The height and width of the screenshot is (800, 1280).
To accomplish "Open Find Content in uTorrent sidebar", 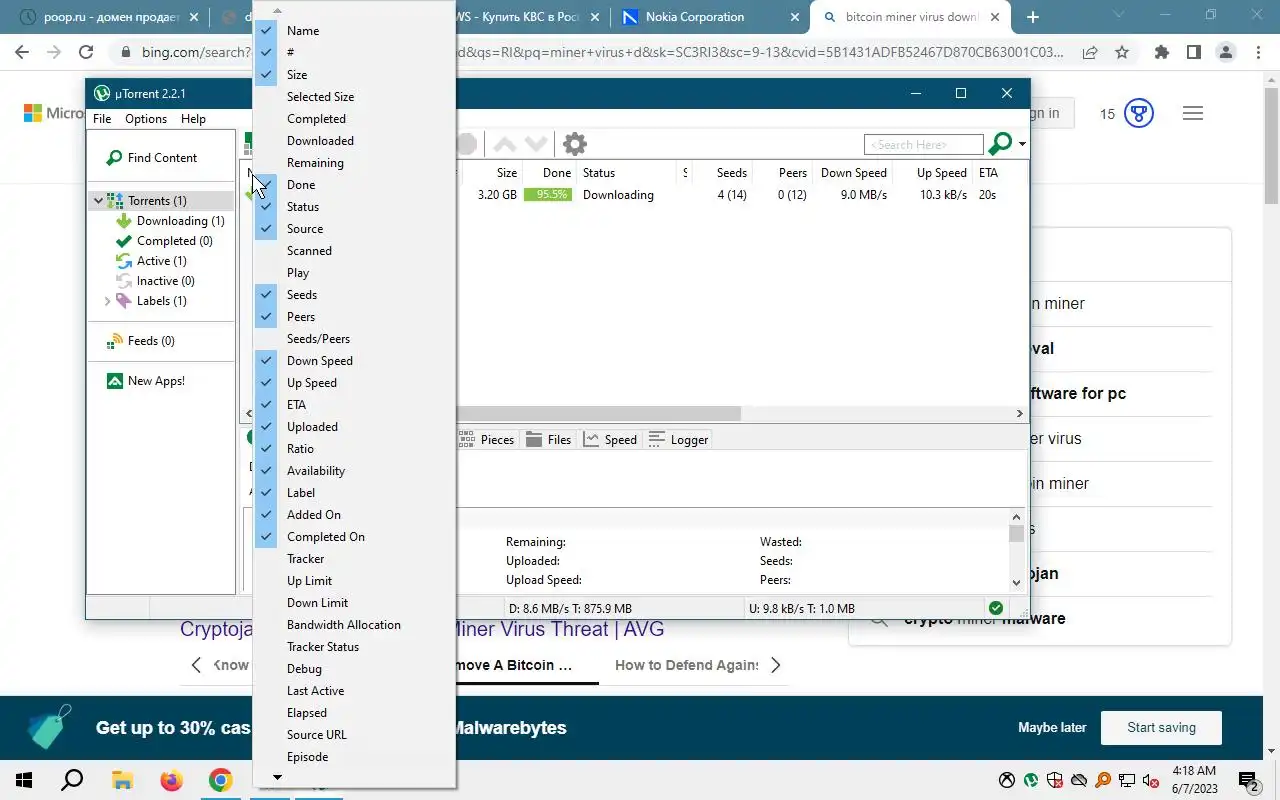I will pos(152,157).
